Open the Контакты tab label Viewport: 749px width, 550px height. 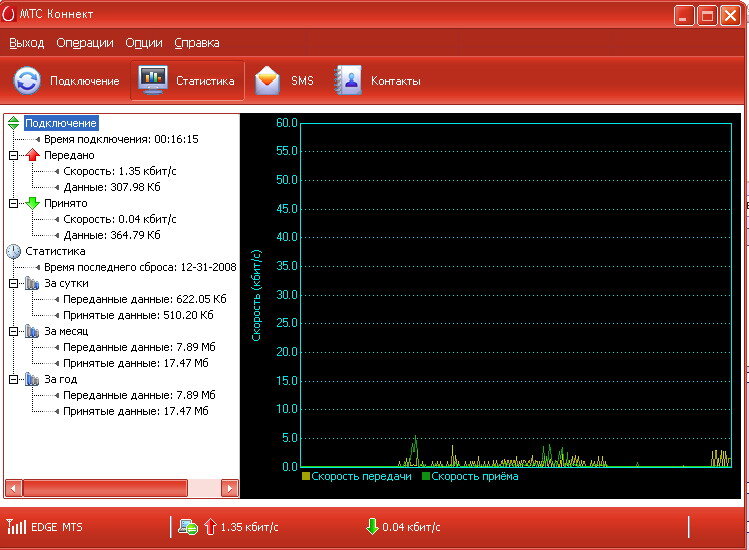point(396,81)
